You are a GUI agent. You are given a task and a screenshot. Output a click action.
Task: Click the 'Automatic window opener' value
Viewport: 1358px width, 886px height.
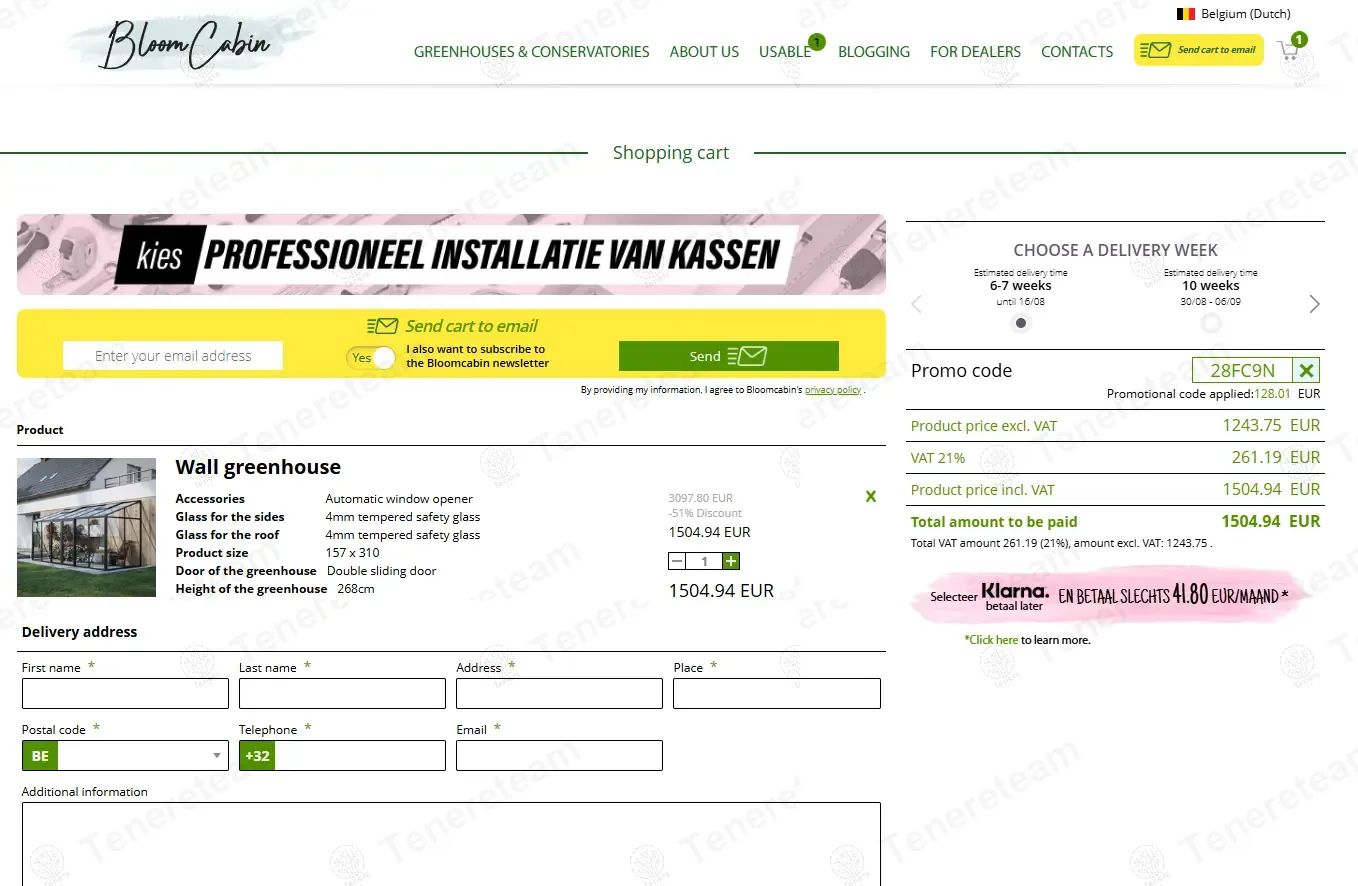(399, 499)
